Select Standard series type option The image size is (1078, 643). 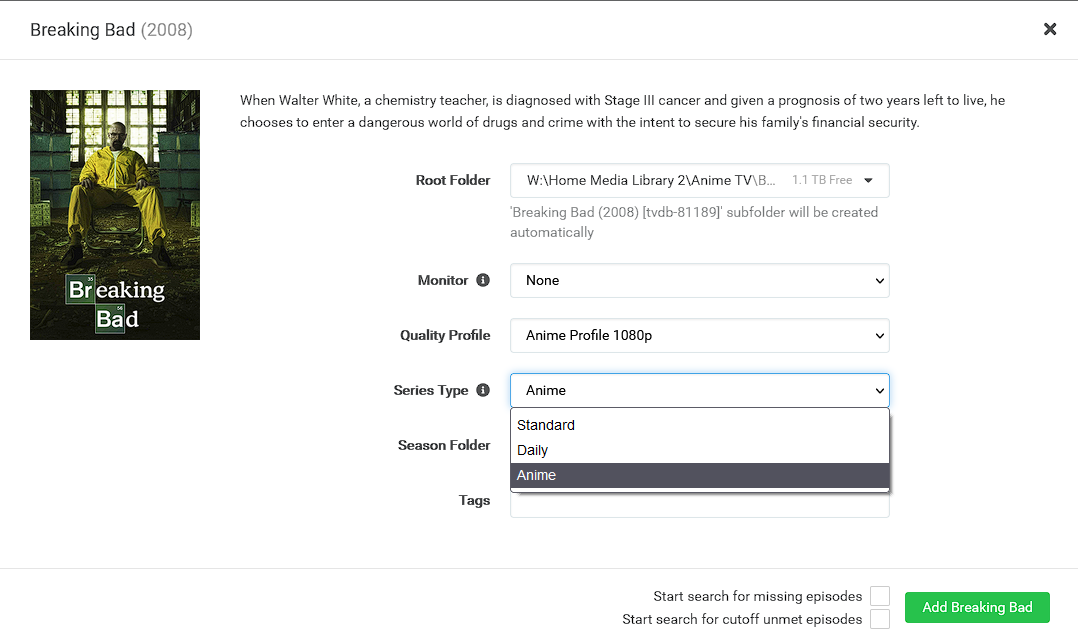(546, 425)
